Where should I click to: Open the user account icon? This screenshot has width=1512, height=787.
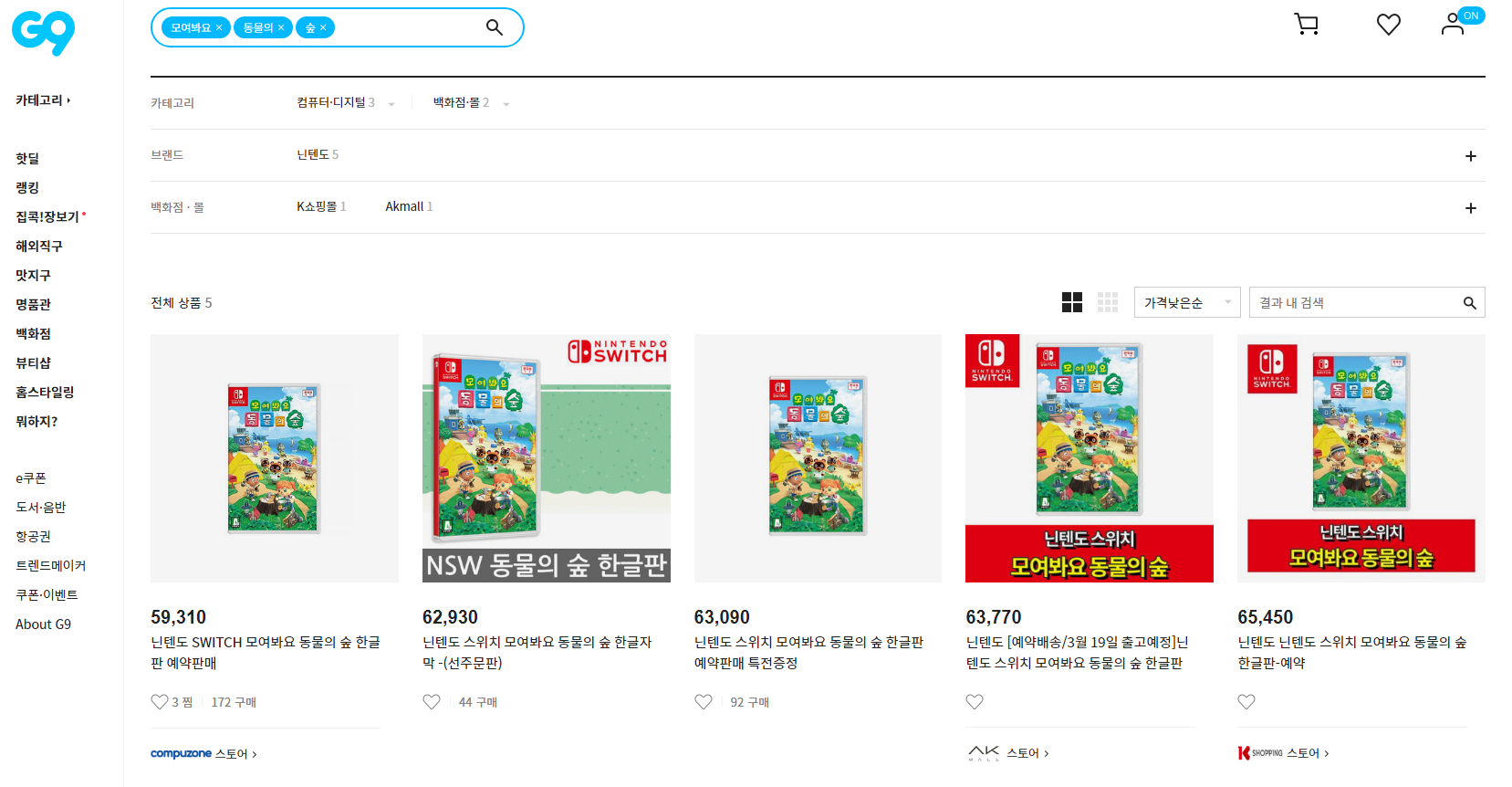1453,25
